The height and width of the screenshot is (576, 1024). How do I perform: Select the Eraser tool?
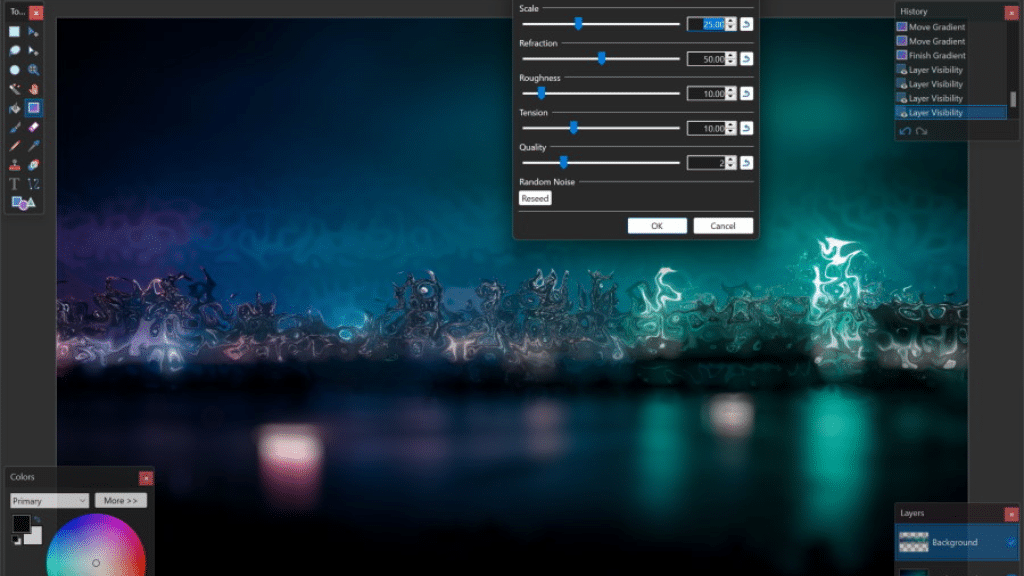coord(33,127)
